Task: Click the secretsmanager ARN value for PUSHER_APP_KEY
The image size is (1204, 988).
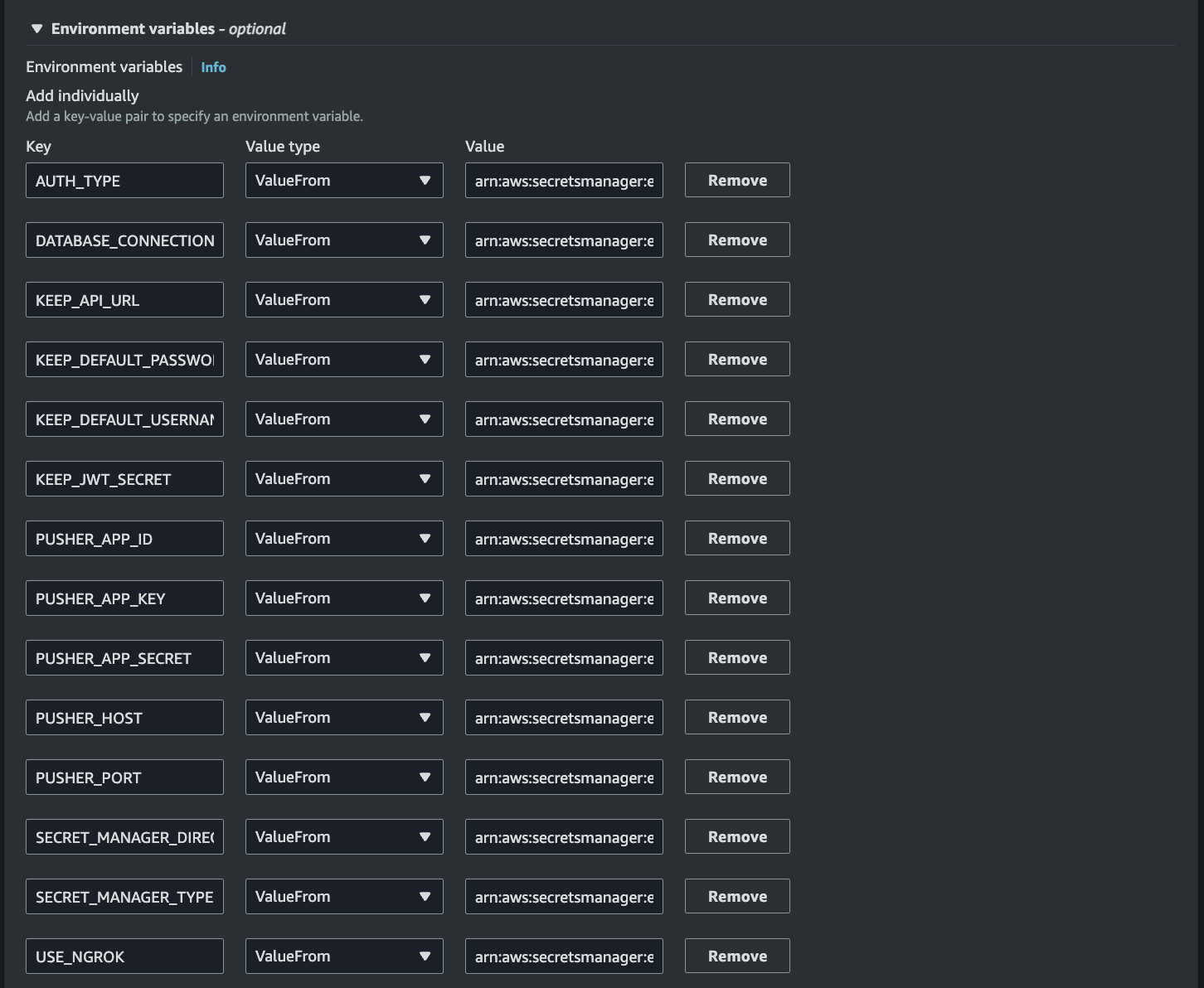Action: [x=563, y=598]
